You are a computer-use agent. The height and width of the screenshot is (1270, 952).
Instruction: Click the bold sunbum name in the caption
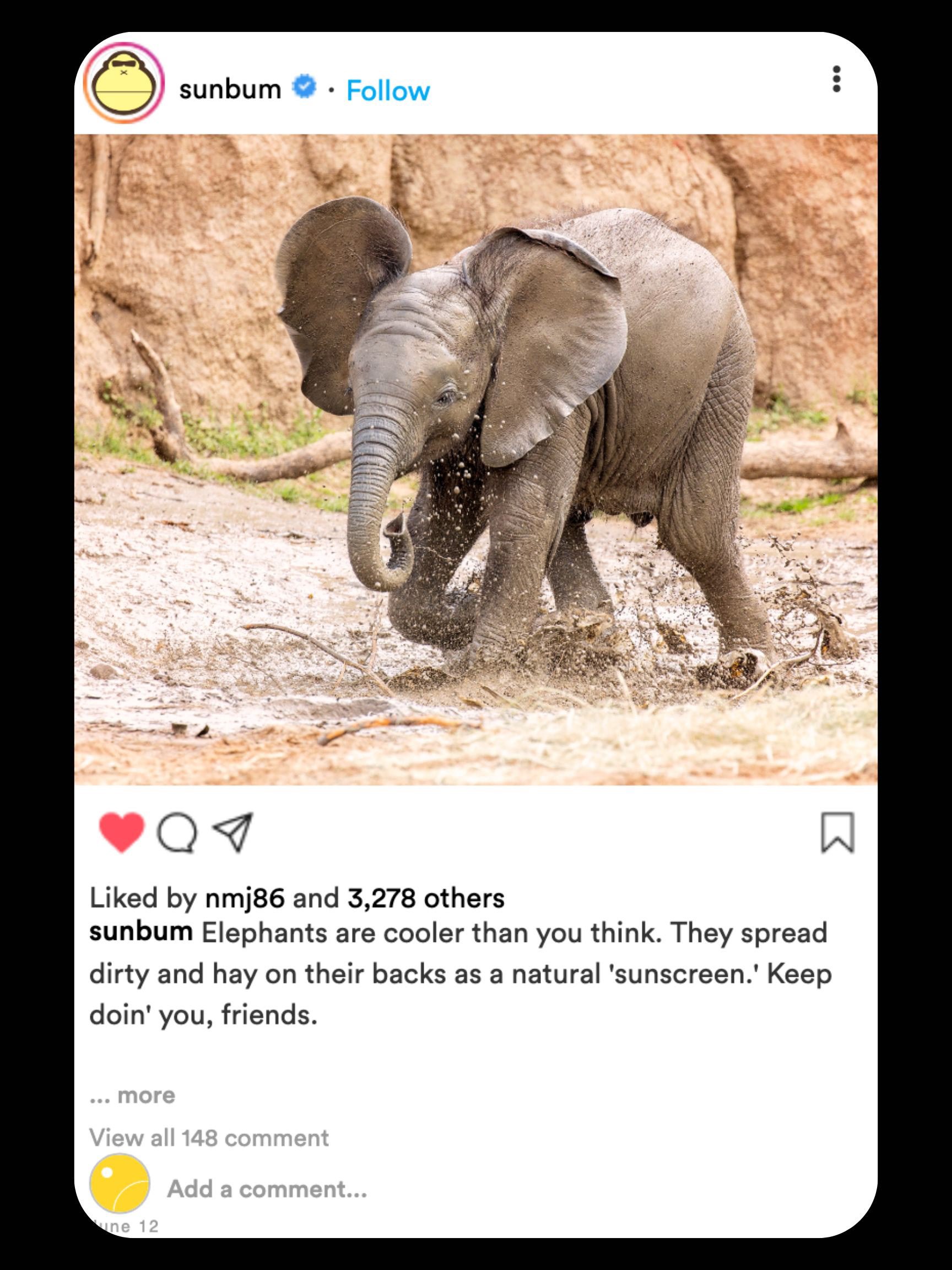tap(140, 931)
